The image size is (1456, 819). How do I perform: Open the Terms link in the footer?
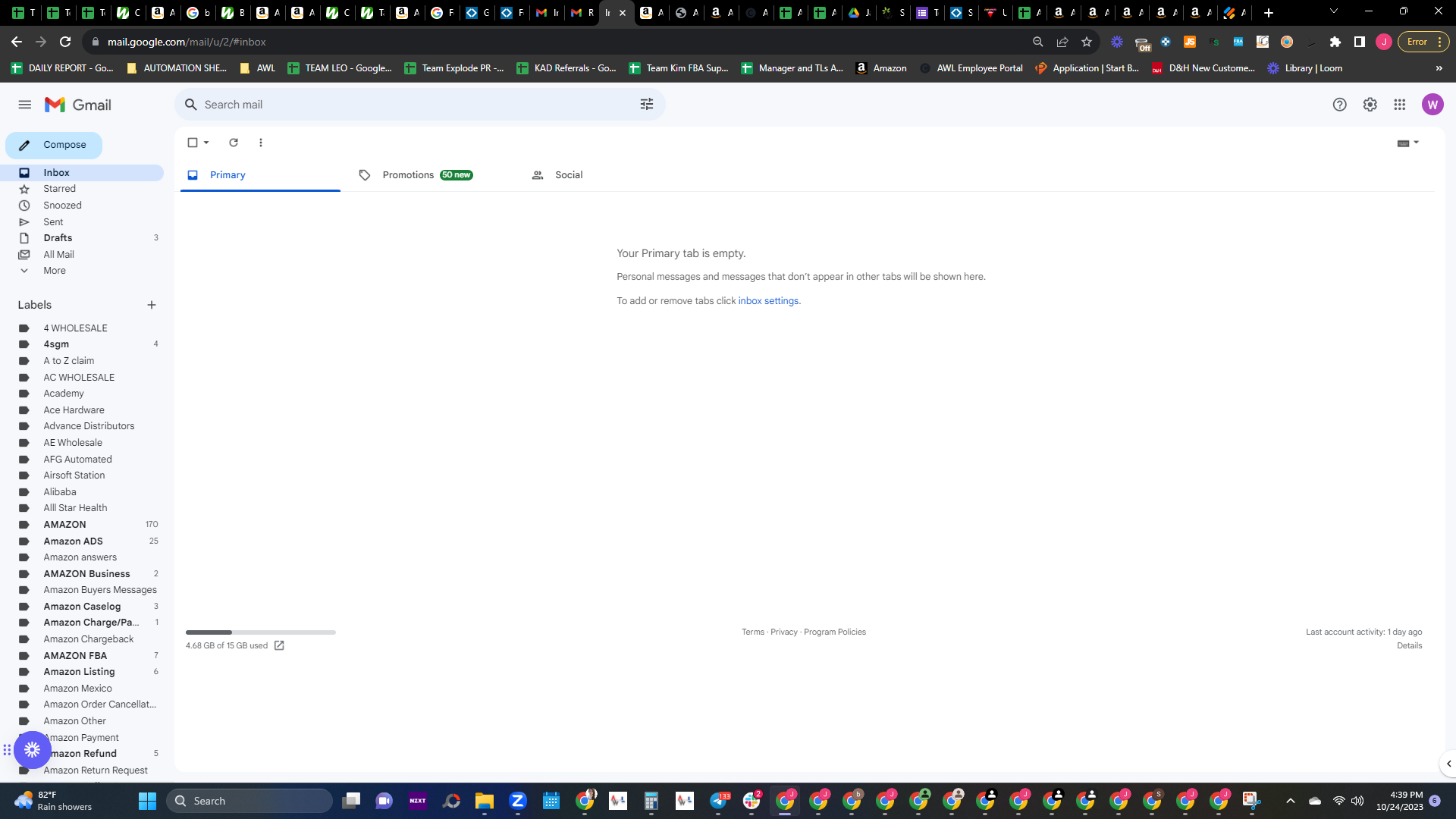pos(753,632)
